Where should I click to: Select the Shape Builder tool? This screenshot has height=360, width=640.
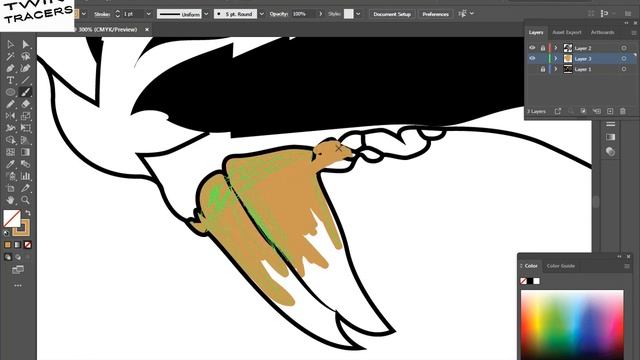[11, 140]
